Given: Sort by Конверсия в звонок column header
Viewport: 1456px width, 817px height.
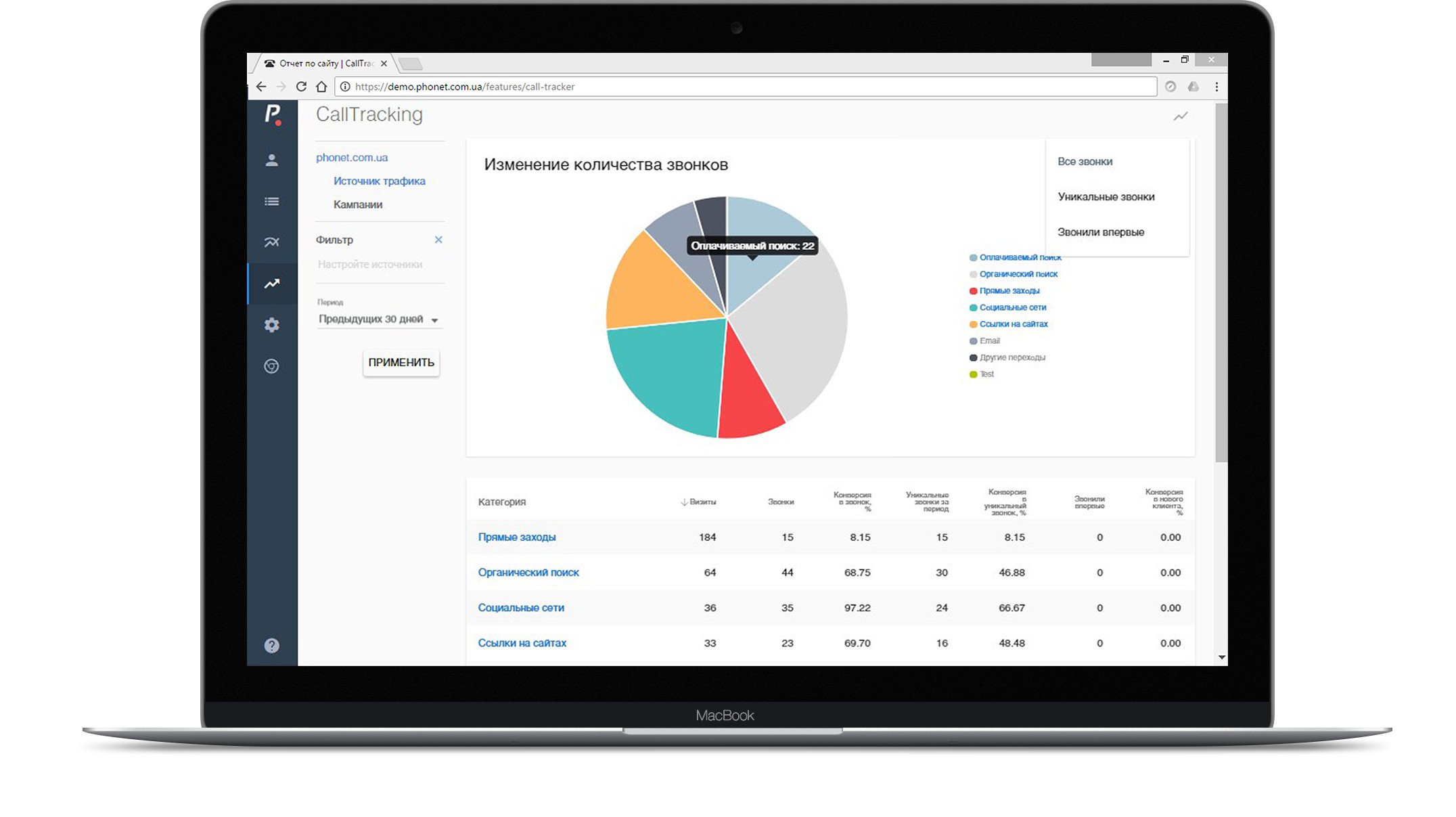Looking at the screenshot, I should click(852, 502).
